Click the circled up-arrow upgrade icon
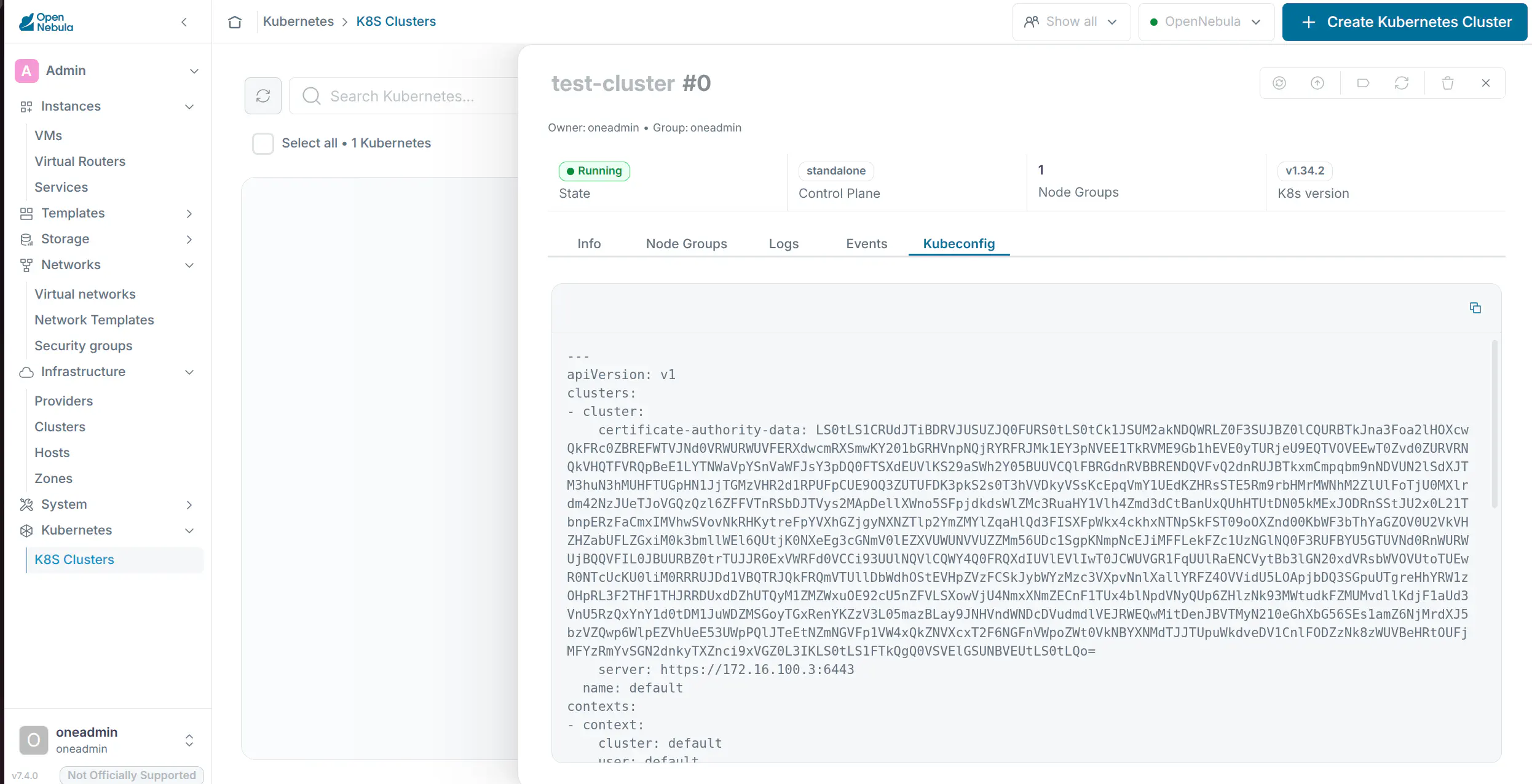This screenshot has width=1532, height=784. [x=1317, y=83]
